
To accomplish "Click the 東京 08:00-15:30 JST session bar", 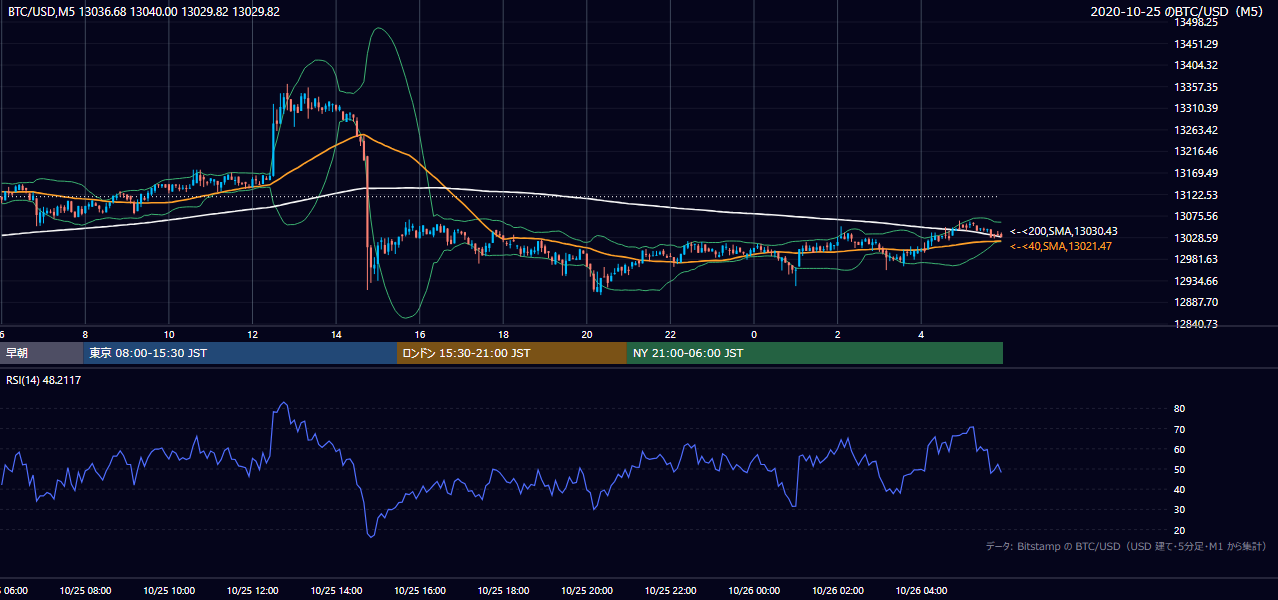I will click(x=240, y=353).
